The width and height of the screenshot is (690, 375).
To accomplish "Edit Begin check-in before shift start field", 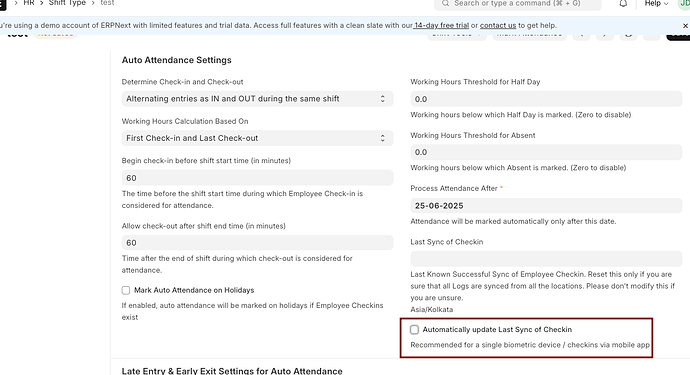I will tap(257, 178).
